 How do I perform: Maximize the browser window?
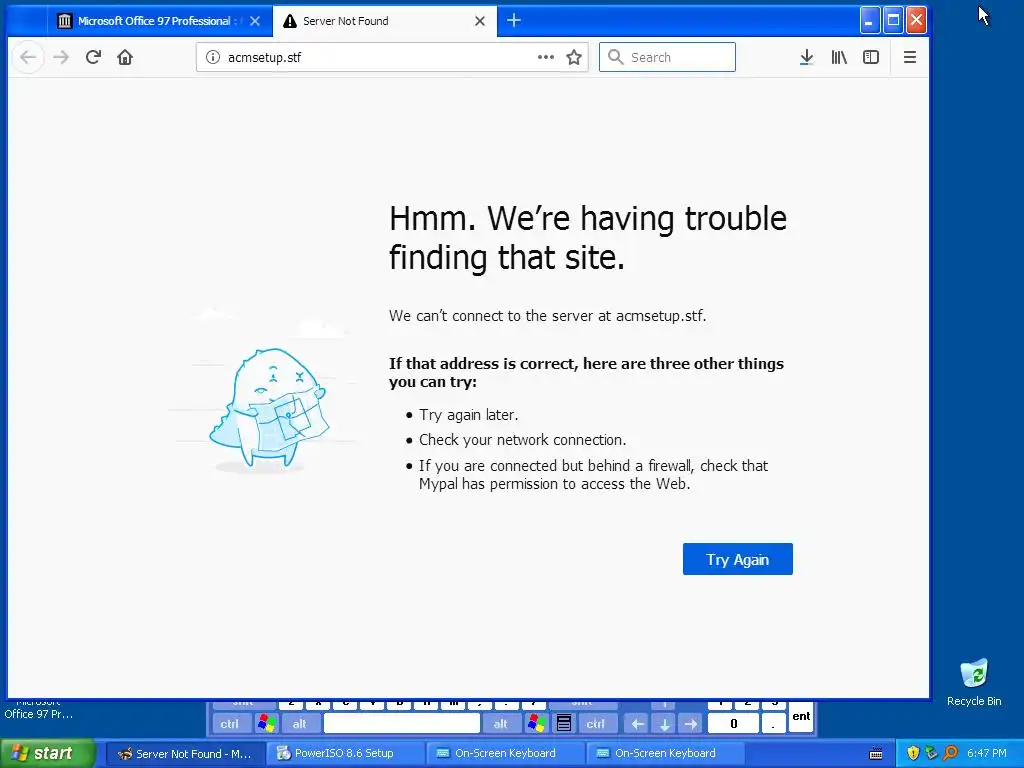pos(893,21)
